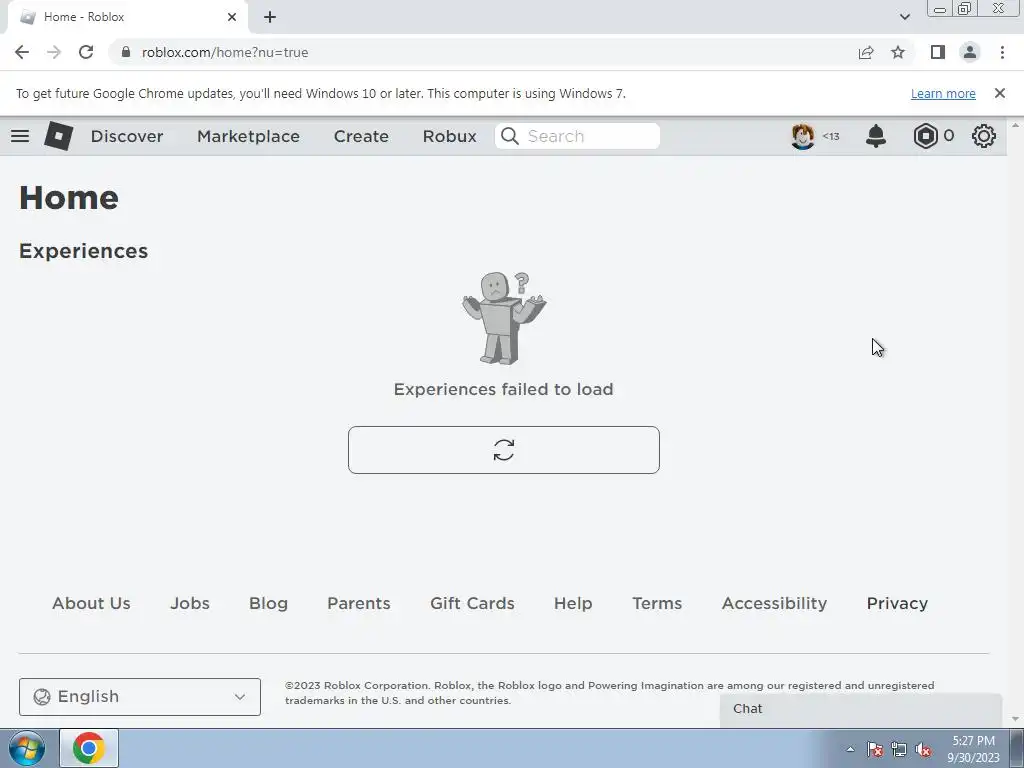Open the Accessibility footer link
The height and width of the screenshot is (768, 1024).
774,603
